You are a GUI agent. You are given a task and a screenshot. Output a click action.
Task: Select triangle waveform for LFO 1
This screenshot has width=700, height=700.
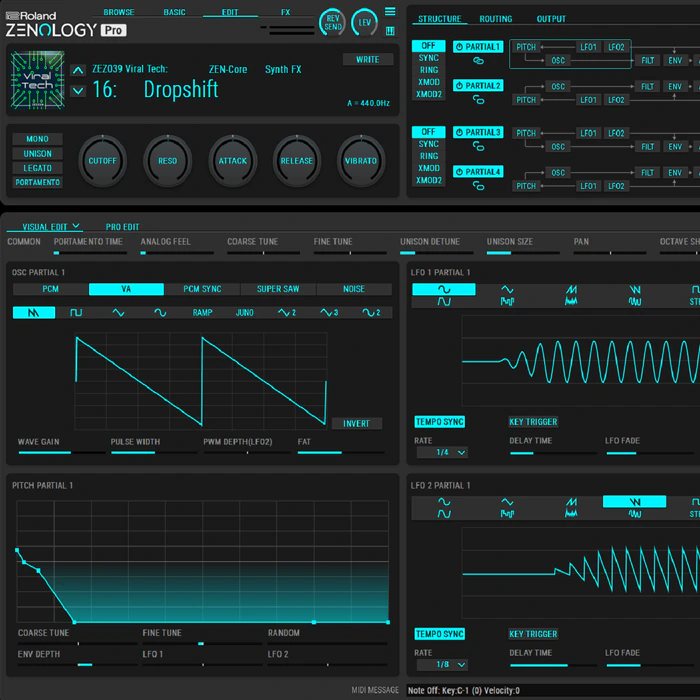[x=507, y=289]
